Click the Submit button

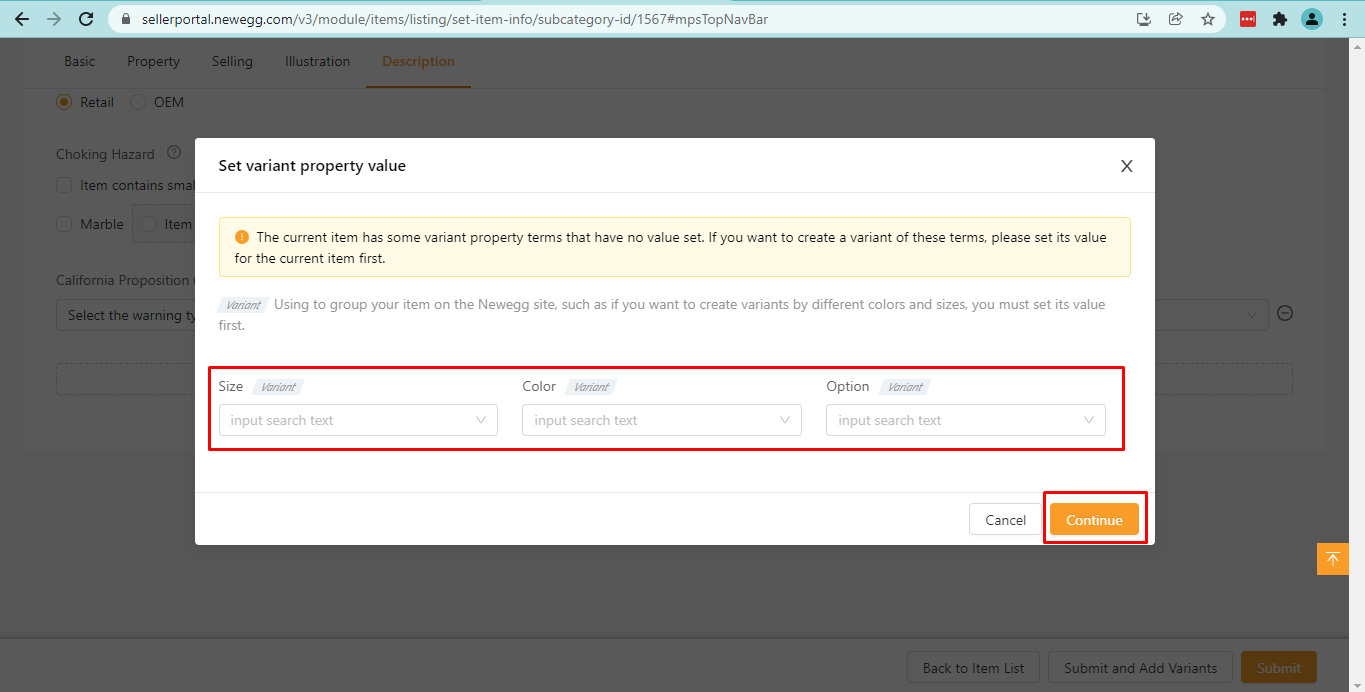point(1279,668)
